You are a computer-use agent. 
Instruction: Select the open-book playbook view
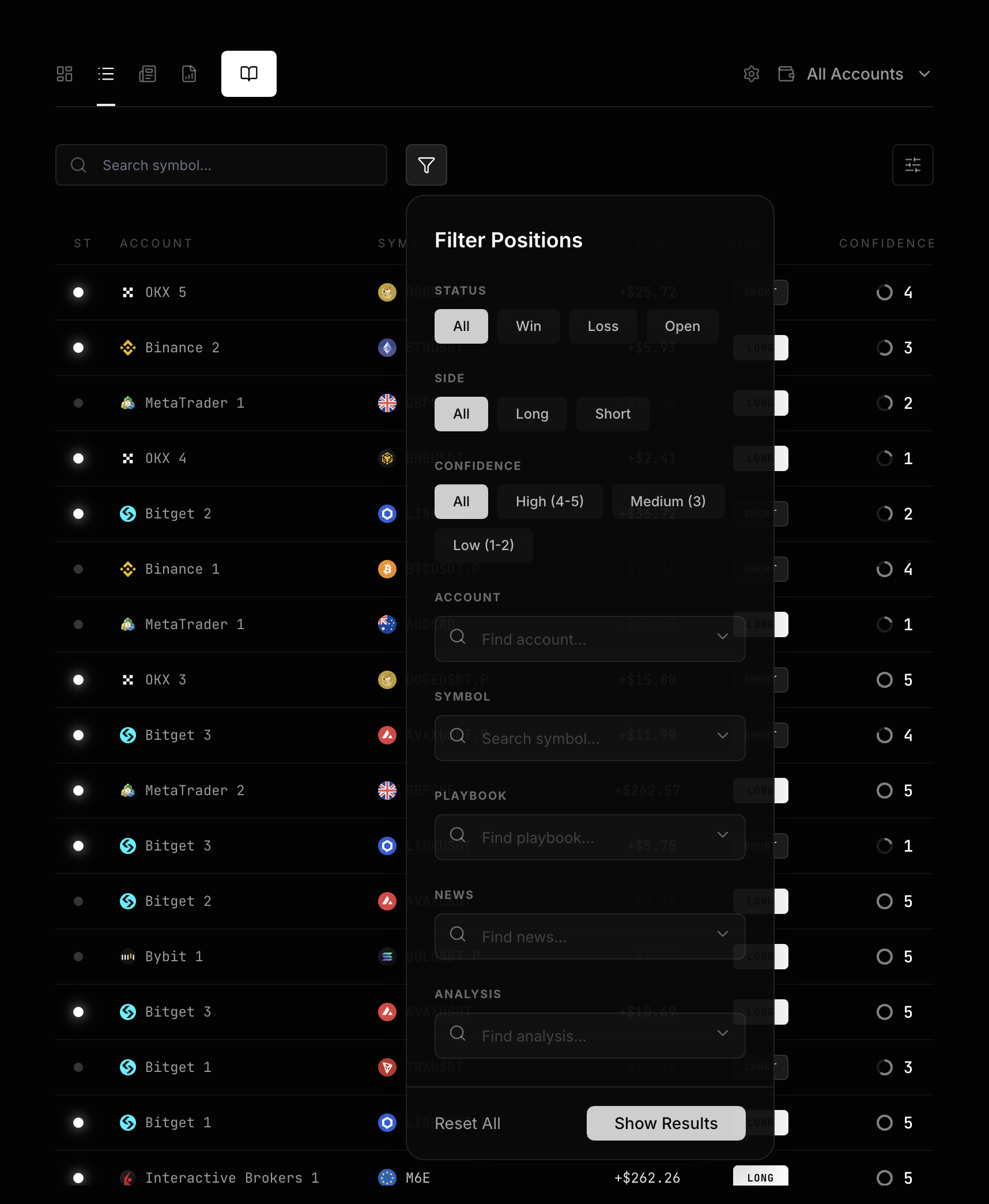(249, 74)
